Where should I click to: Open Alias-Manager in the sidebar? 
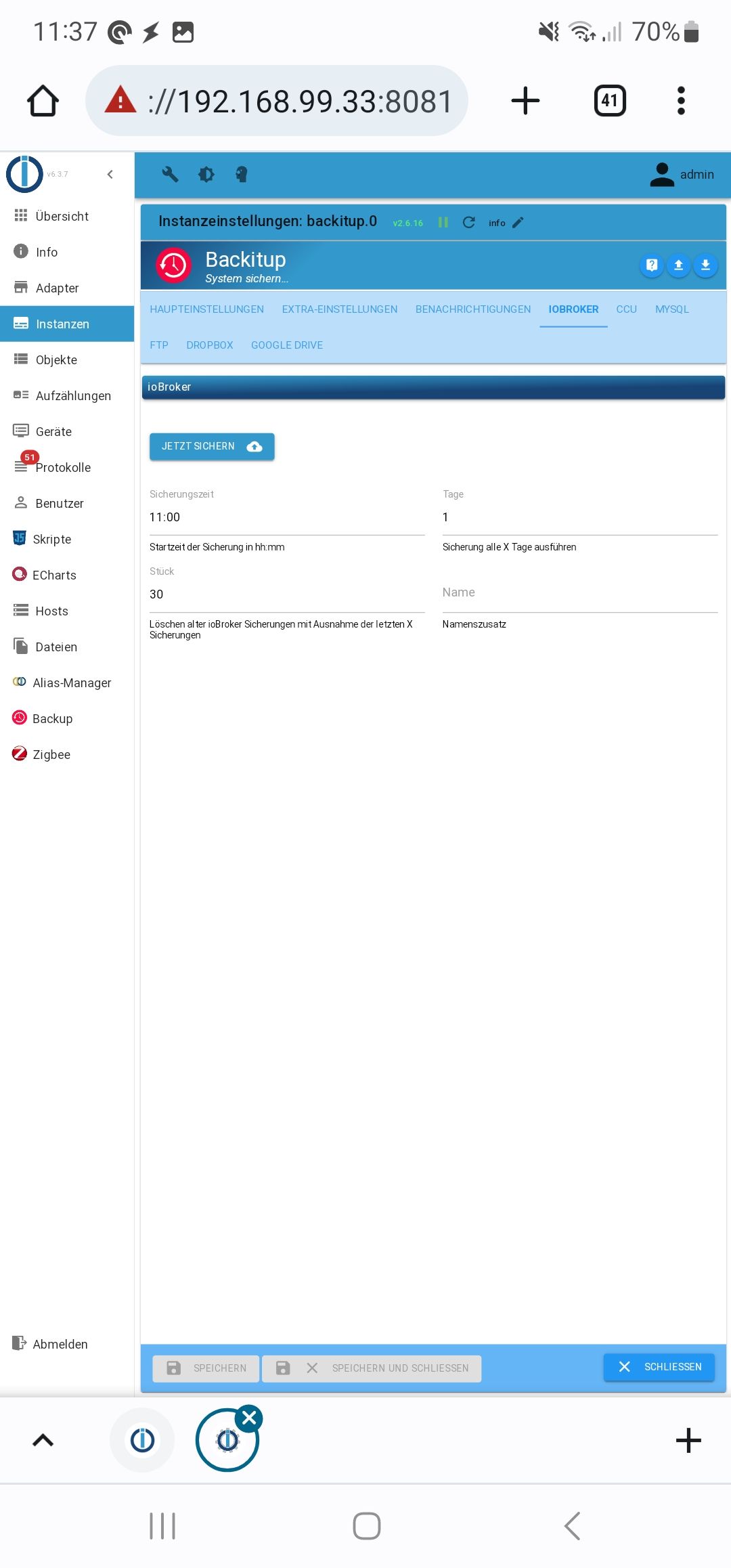[67, 682]
